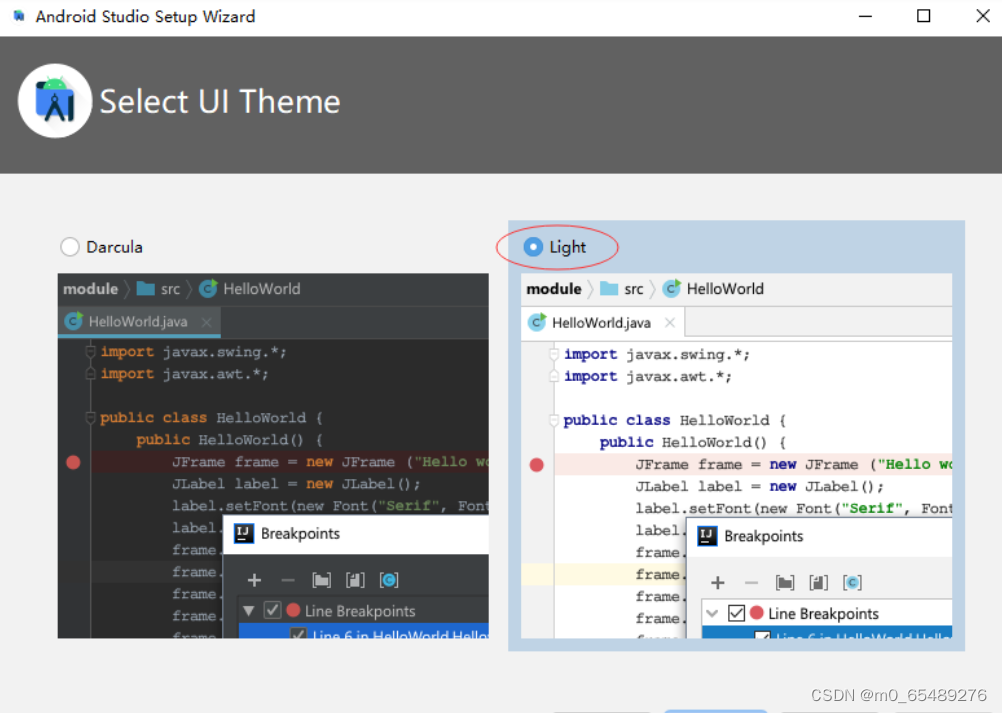Screen dimensions: 1002x713
Task: Toggle Line Breakpoints checkbox in Darcula preview
Action: click(273, 610)
